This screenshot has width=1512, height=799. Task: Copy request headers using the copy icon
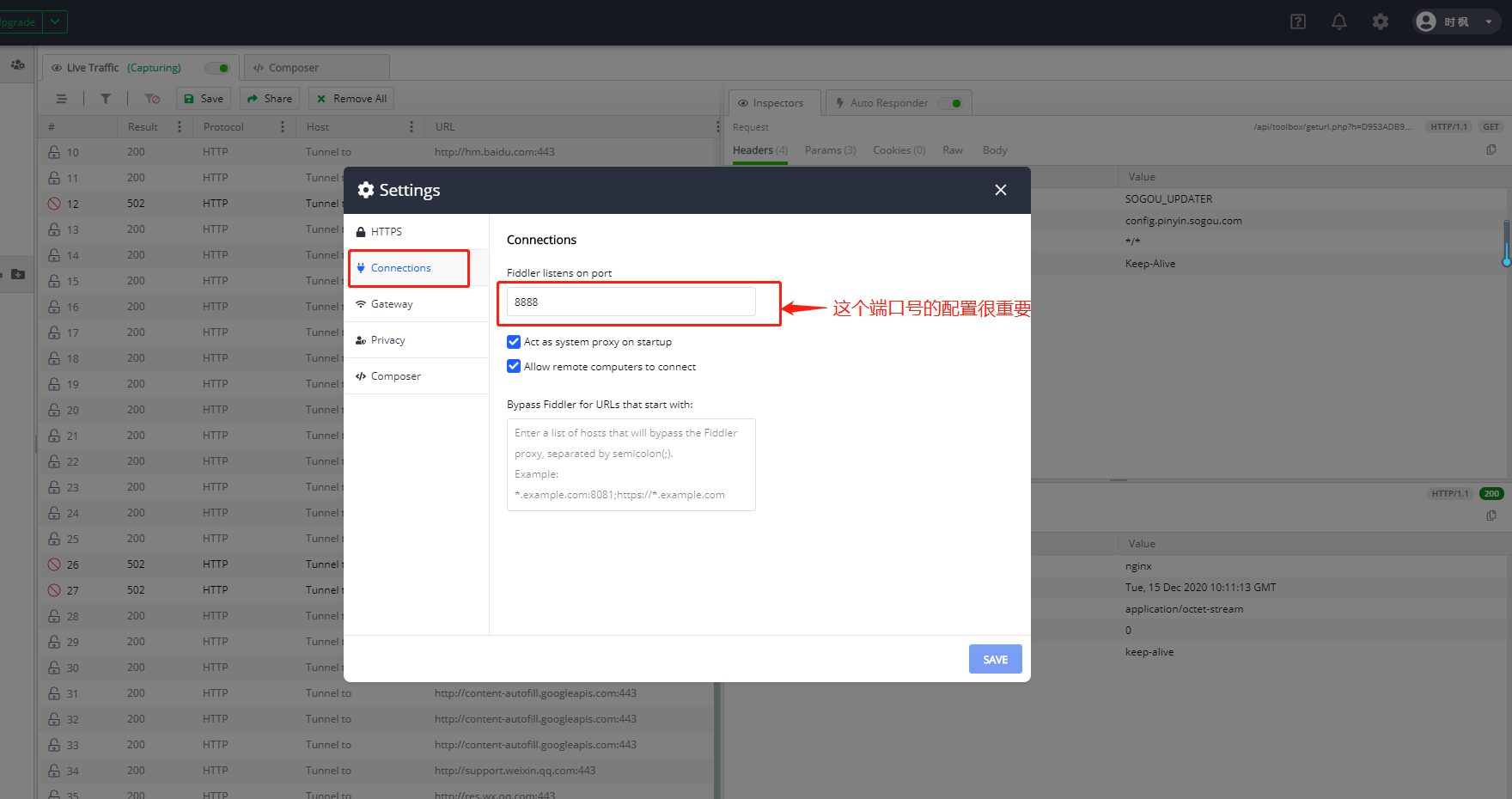[x=1491, y=149]
